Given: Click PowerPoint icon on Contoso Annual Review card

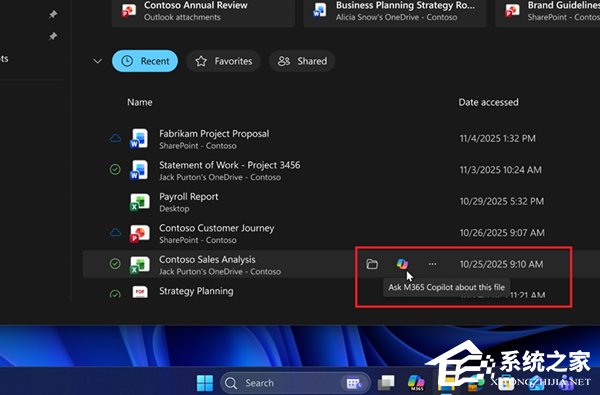Looking at the screenshot, I should point(129,10).
